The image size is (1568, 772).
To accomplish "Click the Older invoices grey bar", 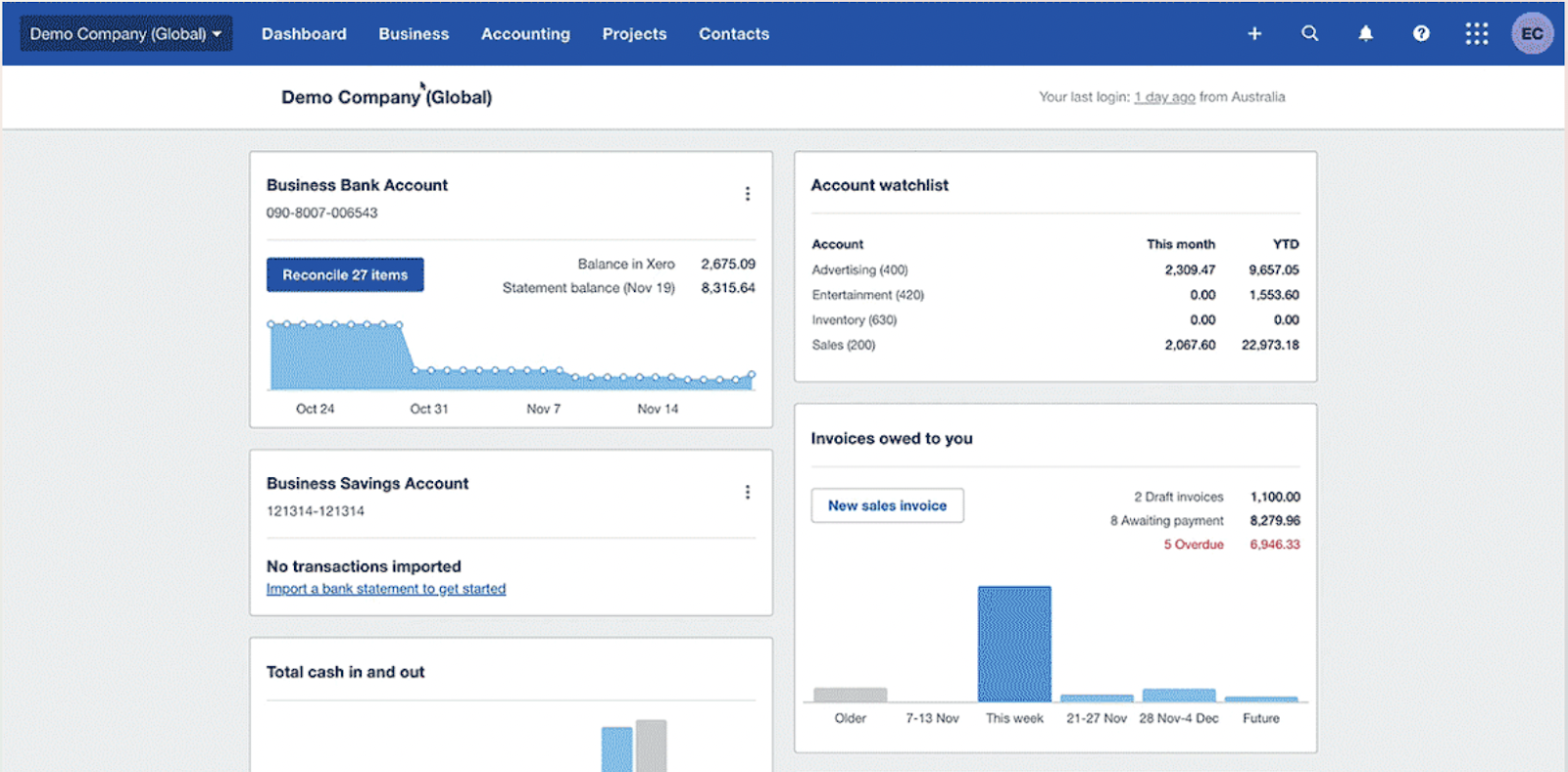I will tap(850, 695).
